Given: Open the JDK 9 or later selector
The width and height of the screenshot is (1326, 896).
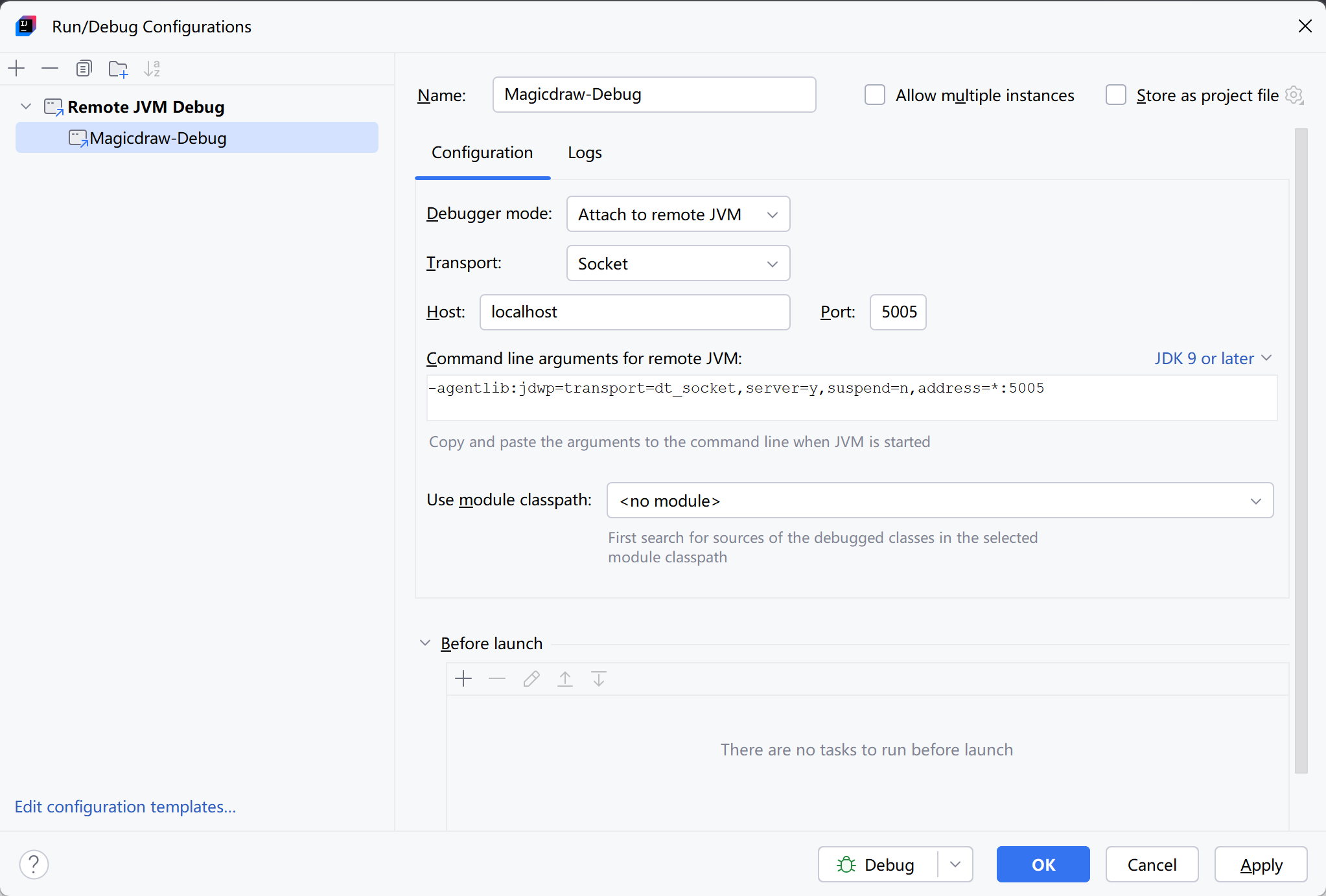Looking at the screenshot, I should [1213, 358].
